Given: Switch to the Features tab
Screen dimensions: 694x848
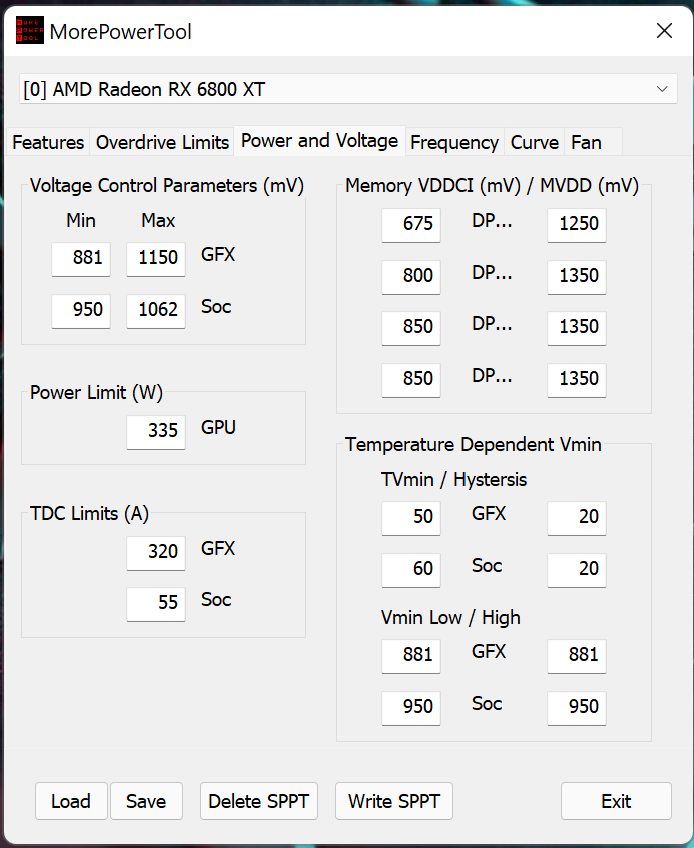Looking at the screenshot, I should click(x=48, y=142).
